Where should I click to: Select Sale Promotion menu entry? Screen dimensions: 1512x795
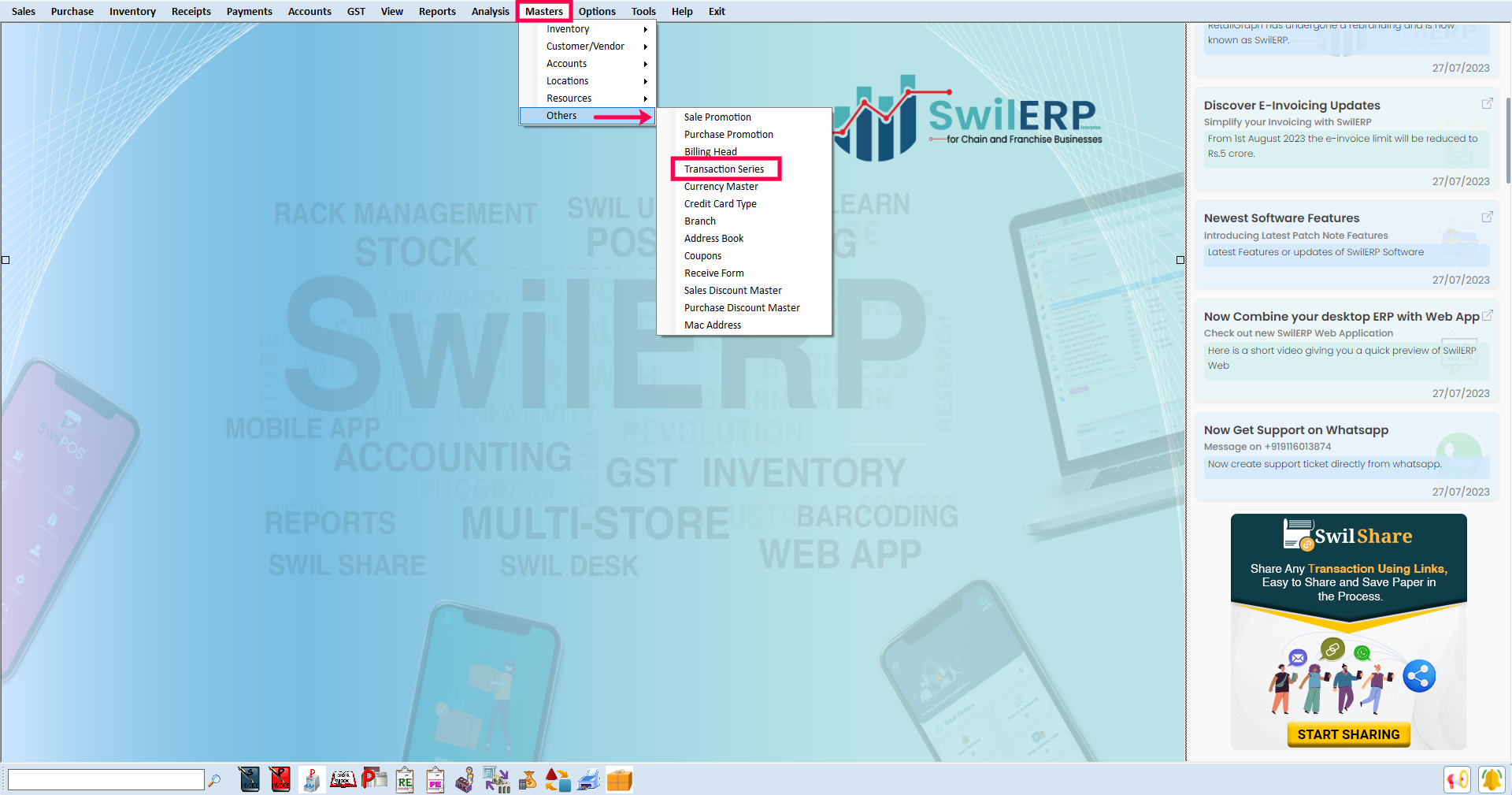(x=744, y=117)
